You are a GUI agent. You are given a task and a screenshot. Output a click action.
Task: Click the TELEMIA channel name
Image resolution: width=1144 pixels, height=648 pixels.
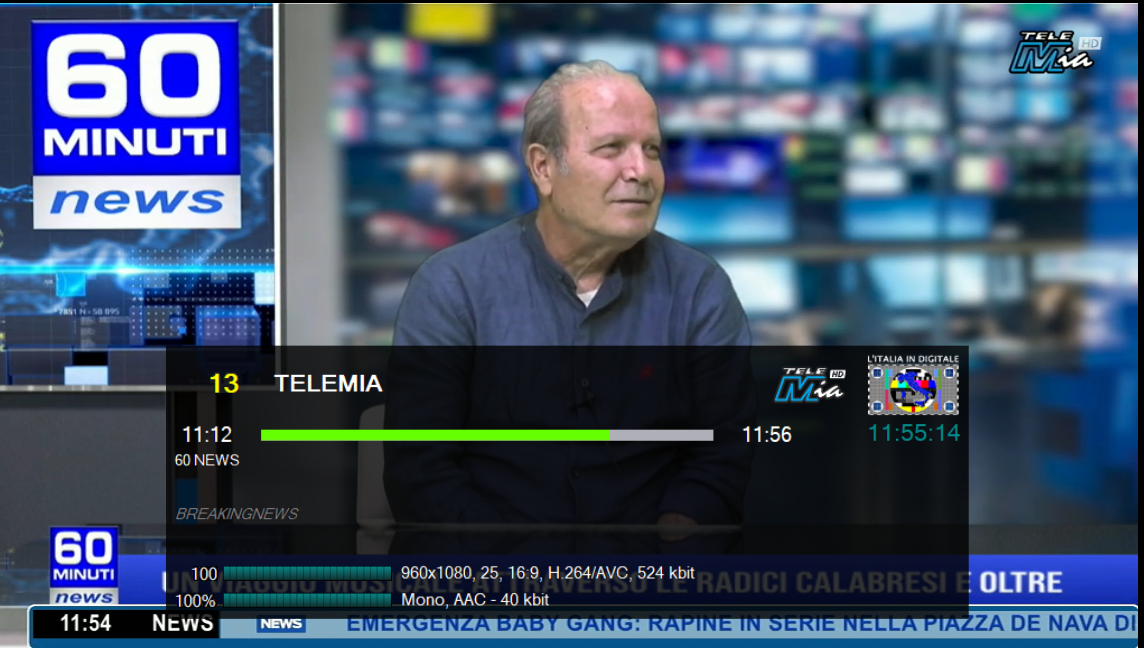[328, 384]
